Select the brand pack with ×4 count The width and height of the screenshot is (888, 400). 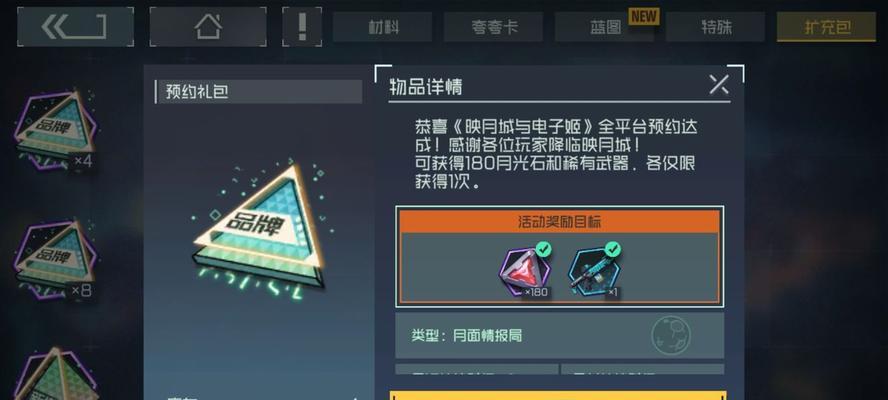(55, 130)
